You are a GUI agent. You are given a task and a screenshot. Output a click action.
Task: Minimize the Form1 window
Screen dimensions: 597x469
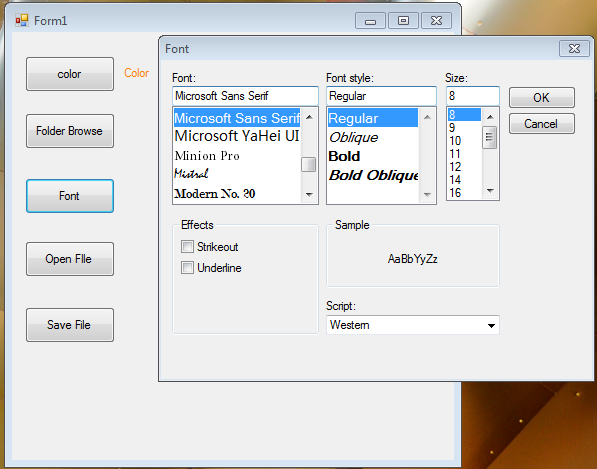(370, 21)
